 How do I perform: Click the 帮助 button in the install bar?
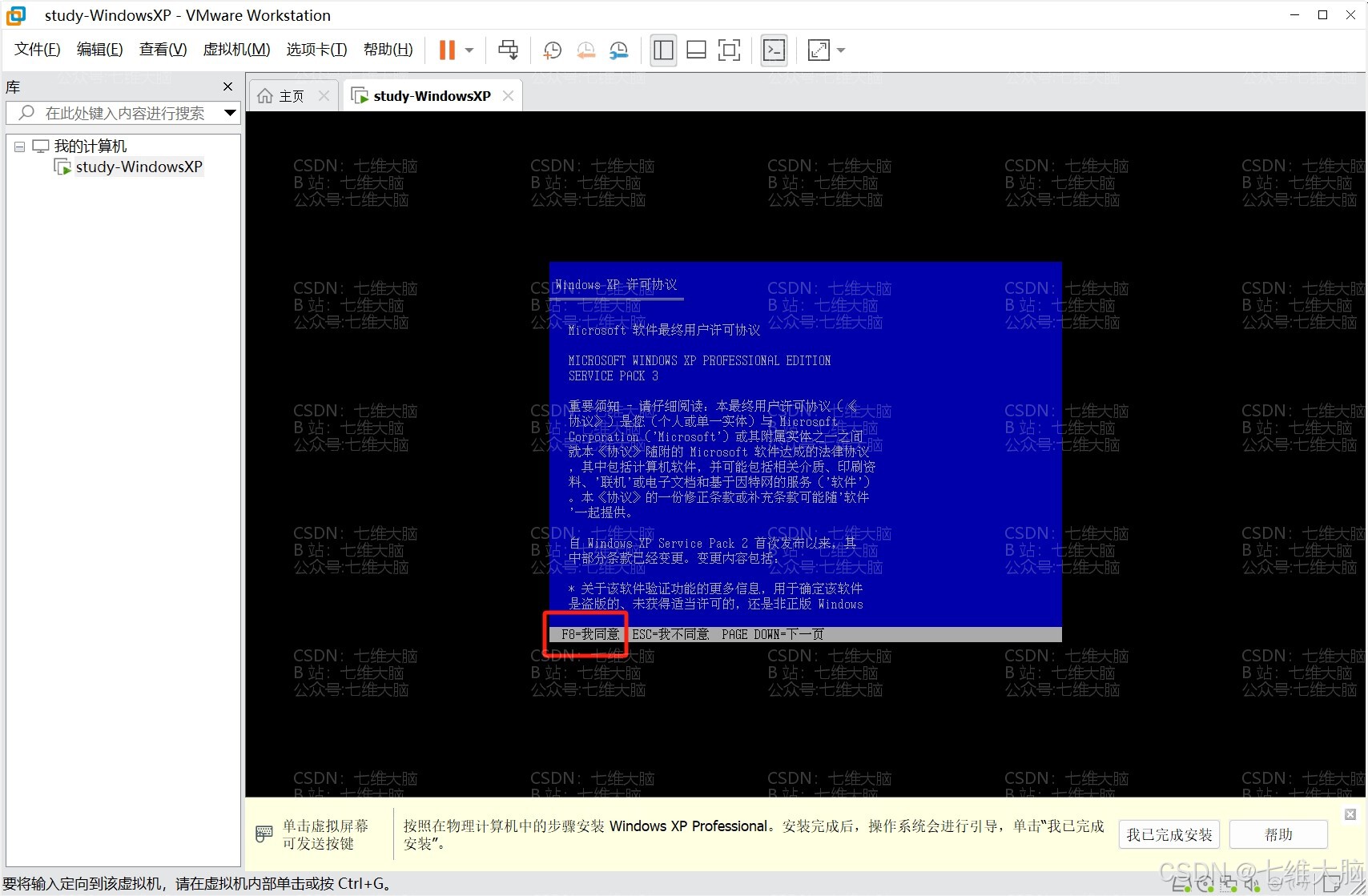(x=1278, y=835)
